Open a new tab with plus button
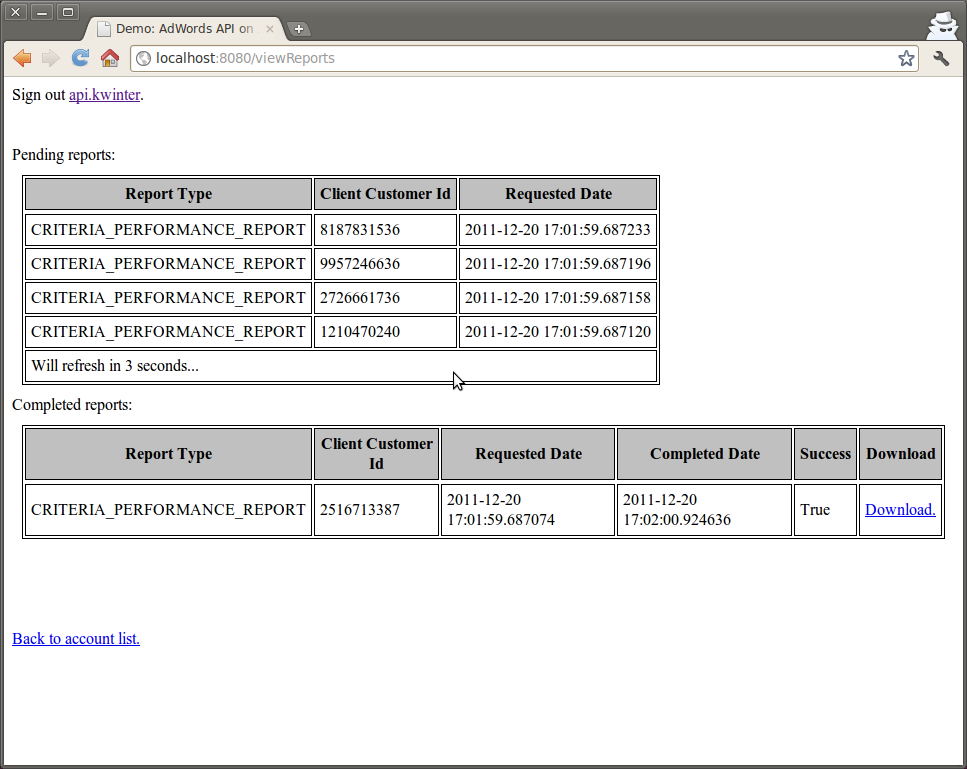 (x=298, y=29)
